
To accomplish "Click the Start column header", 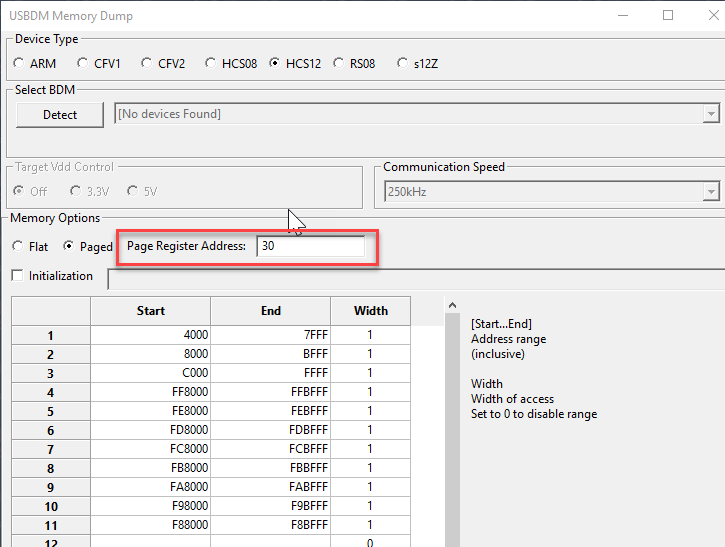I will (x=151, y=311).
